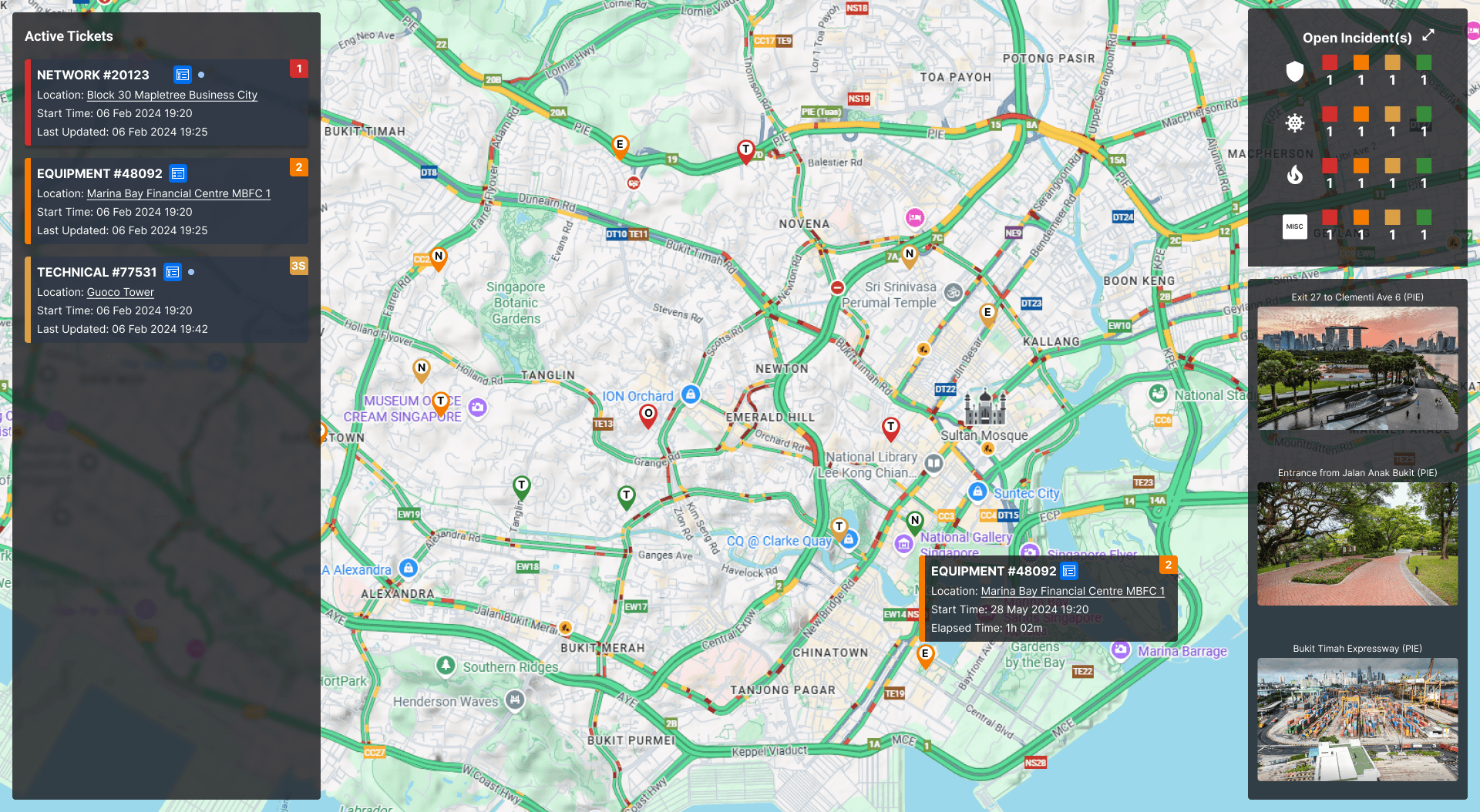
Task: Click the virus/health incident category icon
Action: (1294, 123)
